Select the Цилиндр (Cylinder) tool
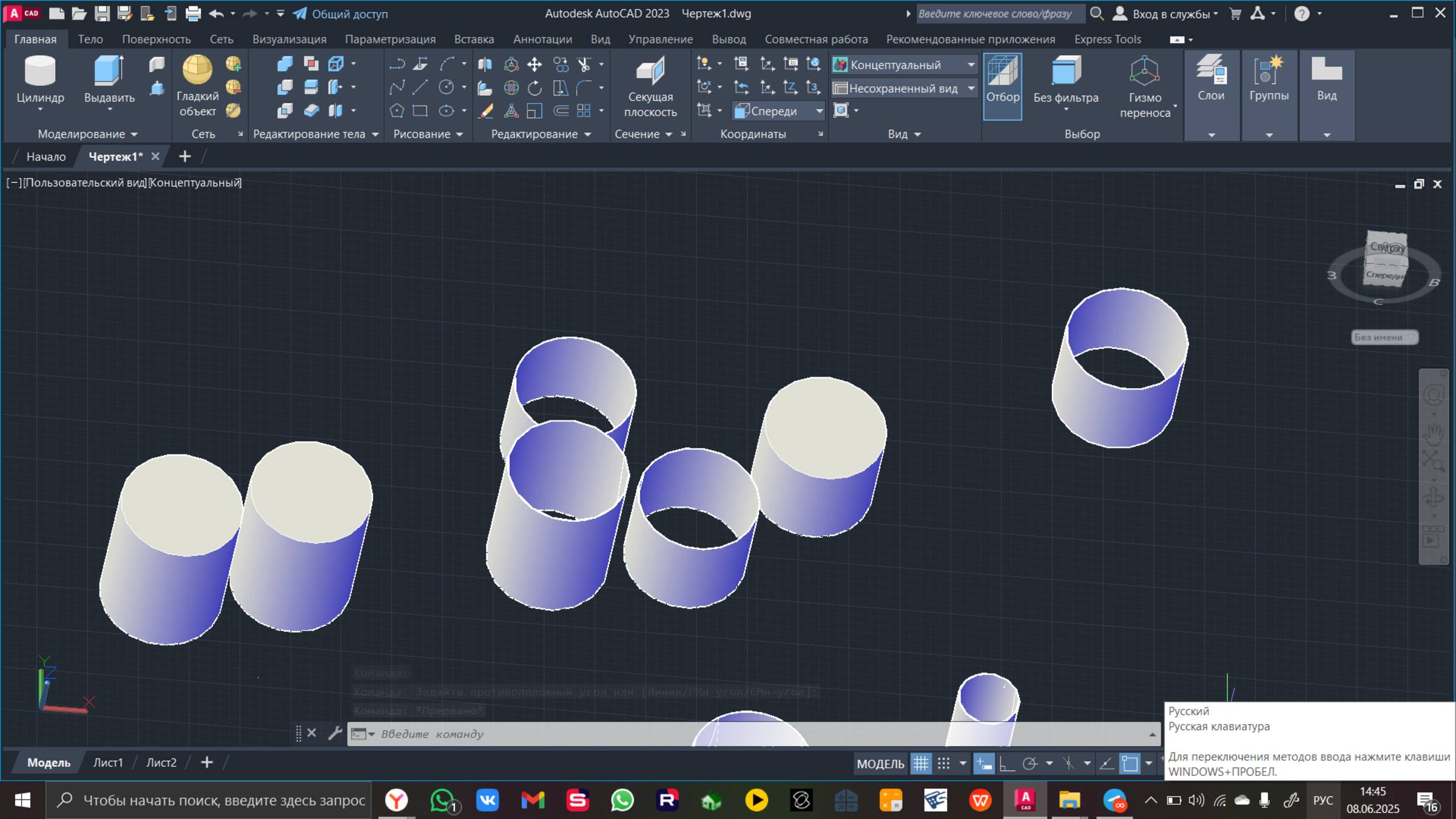1456x819 pixels. (x=39, y=72)
